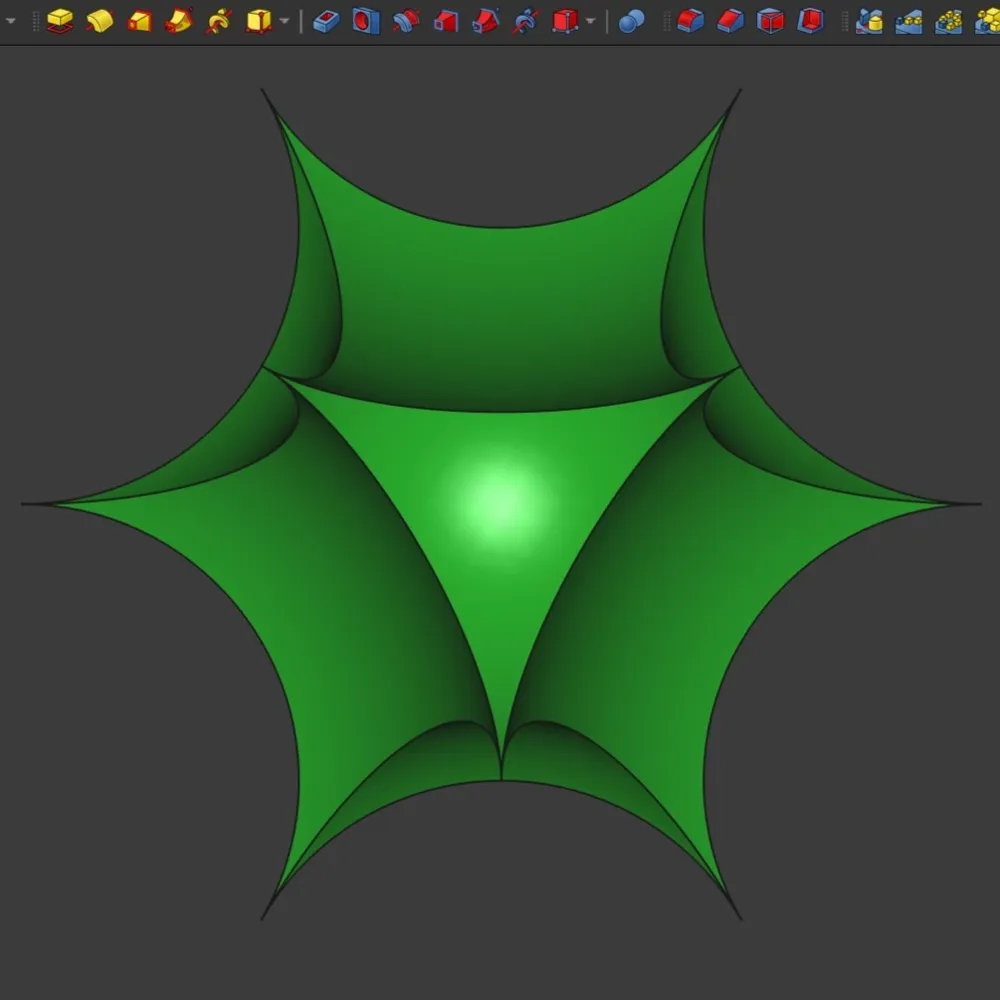Open the subtractive primitives dropdown arrow
1000x1000 pixels.
[x=591, y=21]
